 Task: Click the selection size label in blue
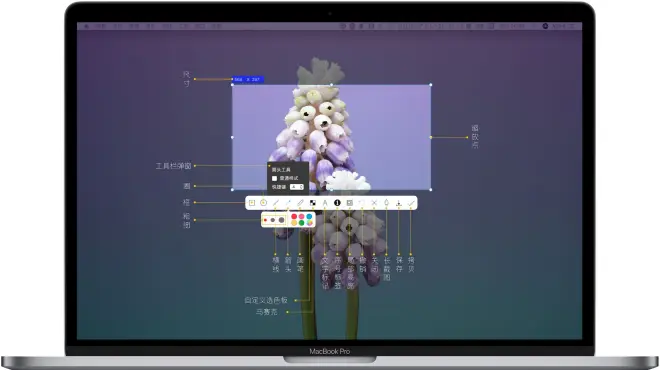(248, 79)
